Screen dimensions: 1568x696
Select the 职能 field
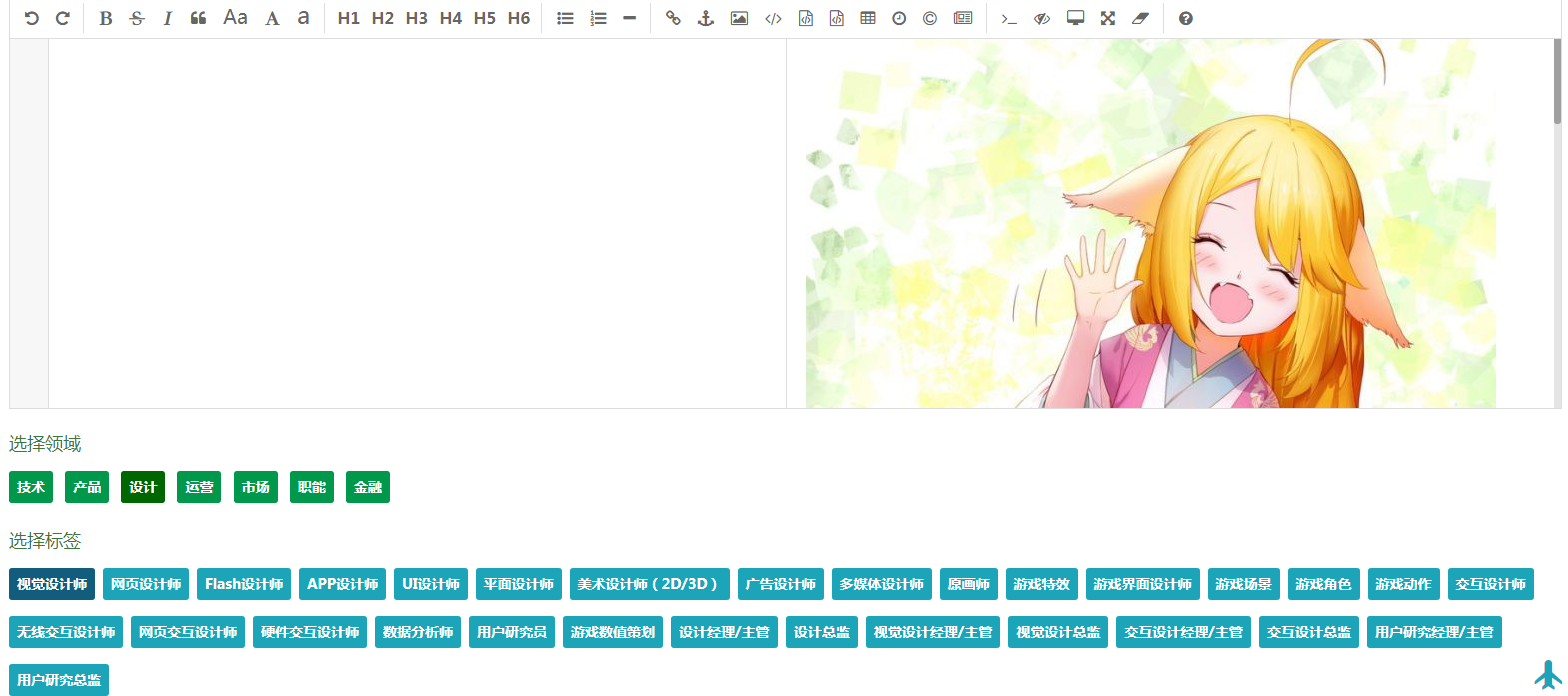tap(312, 487)
